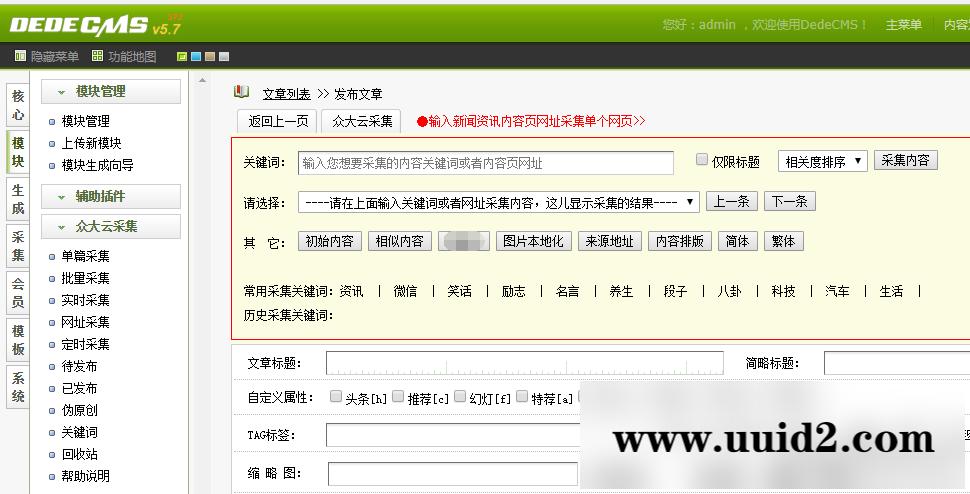
Task: Convert to simplified with 简体 button
Action: click(x=737, y=241)
